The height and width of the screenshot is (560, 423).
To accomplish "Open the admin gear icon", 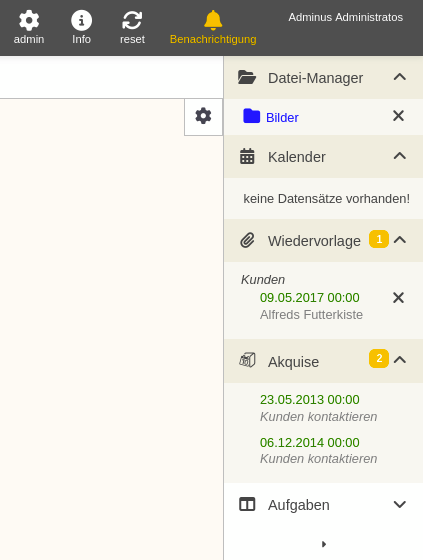I will pyautogui.click(x=29, y=20).
